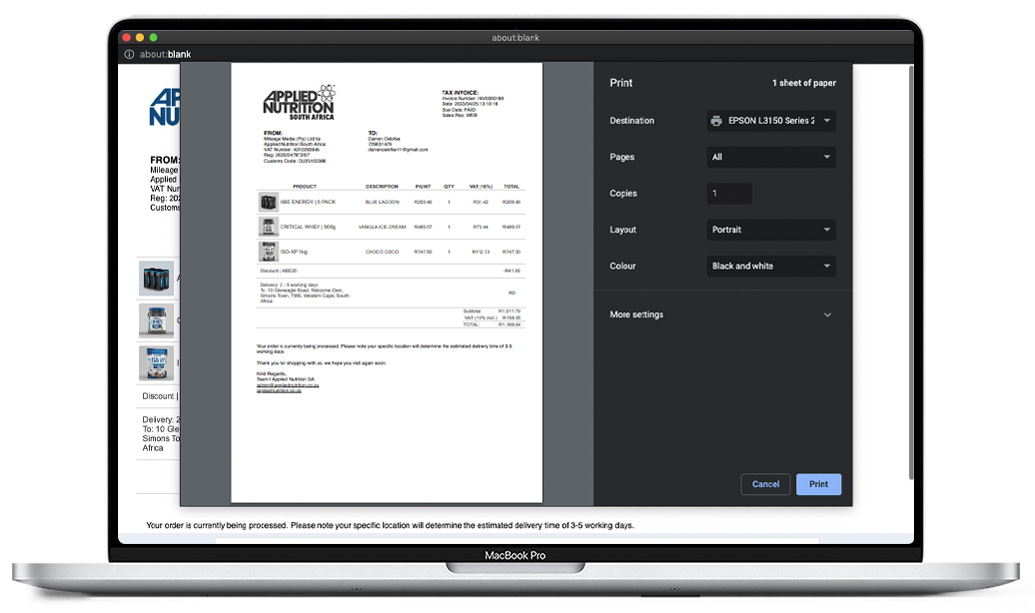The image size is (1035, 613).
Task: Open the Colour dropdown showing Black and white
Action: (771, 266)
